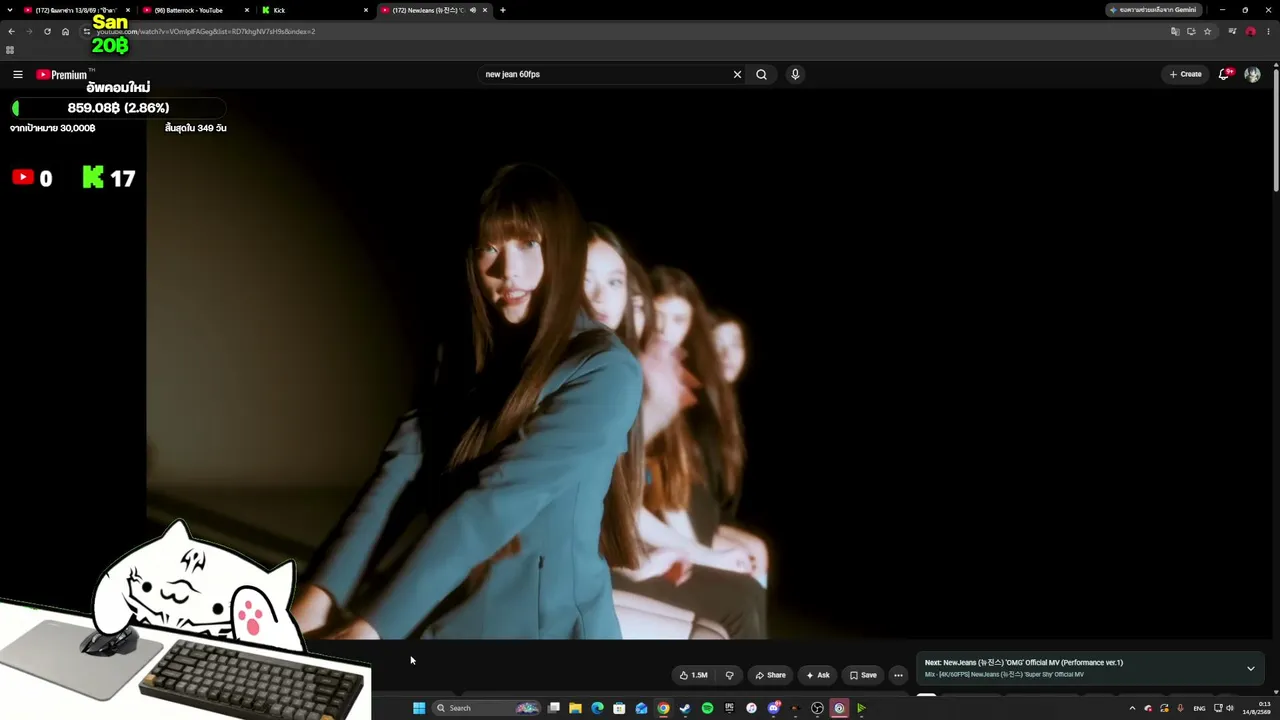Screen dimensions: 1280x720
Task: Open YouTube notifications bell
Action: (1224, 74)
